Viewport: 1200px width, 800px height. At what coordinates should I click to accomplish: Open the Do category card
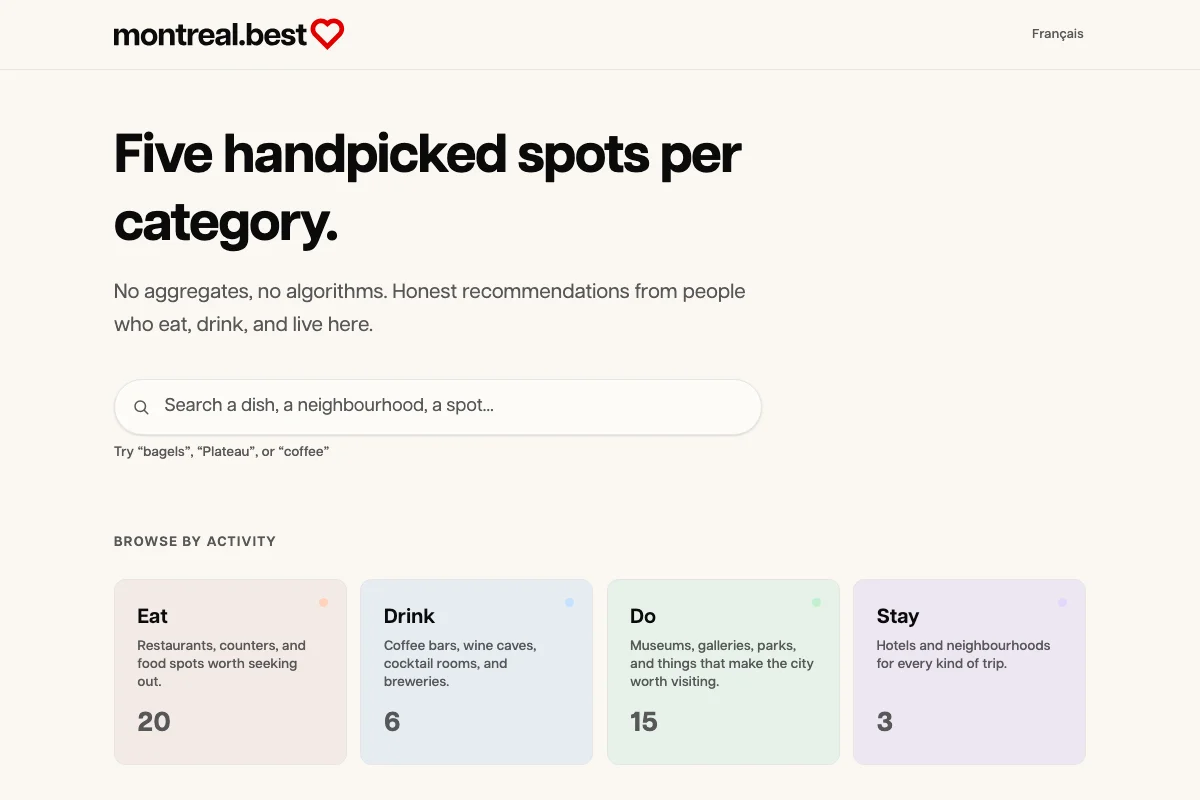[723, 670]
